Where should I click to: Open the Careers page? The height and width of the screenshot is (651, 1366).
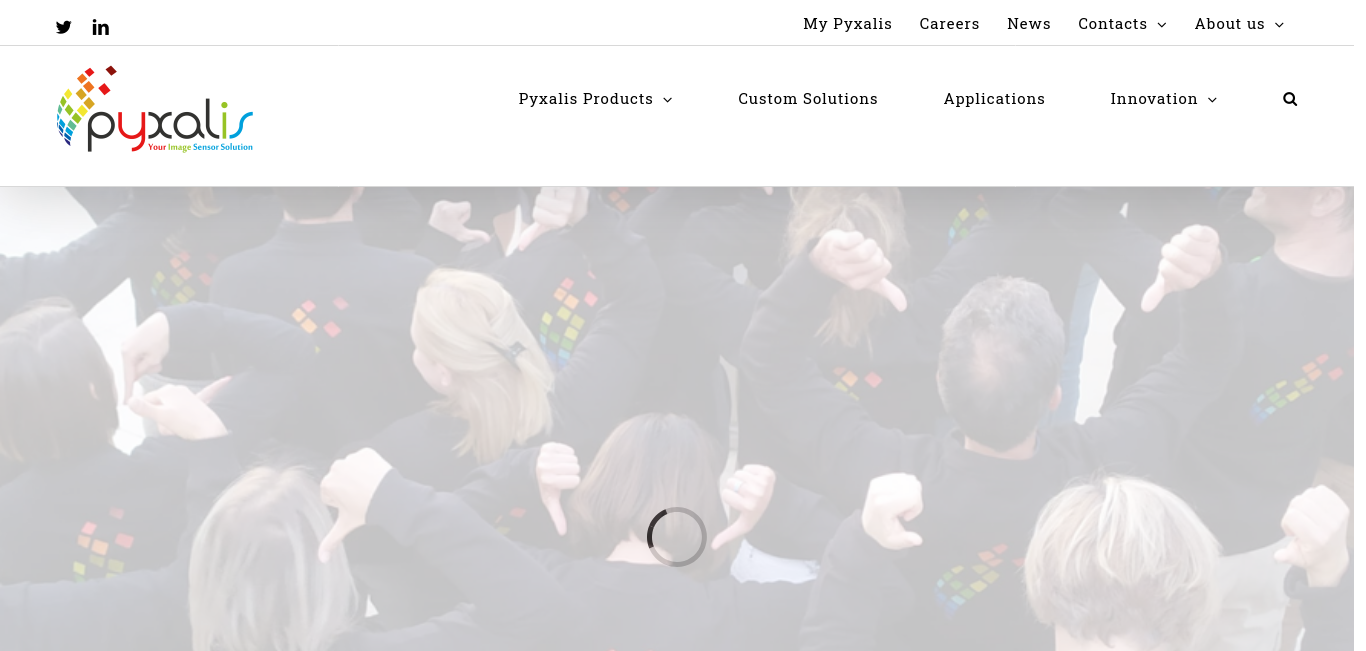949,24
